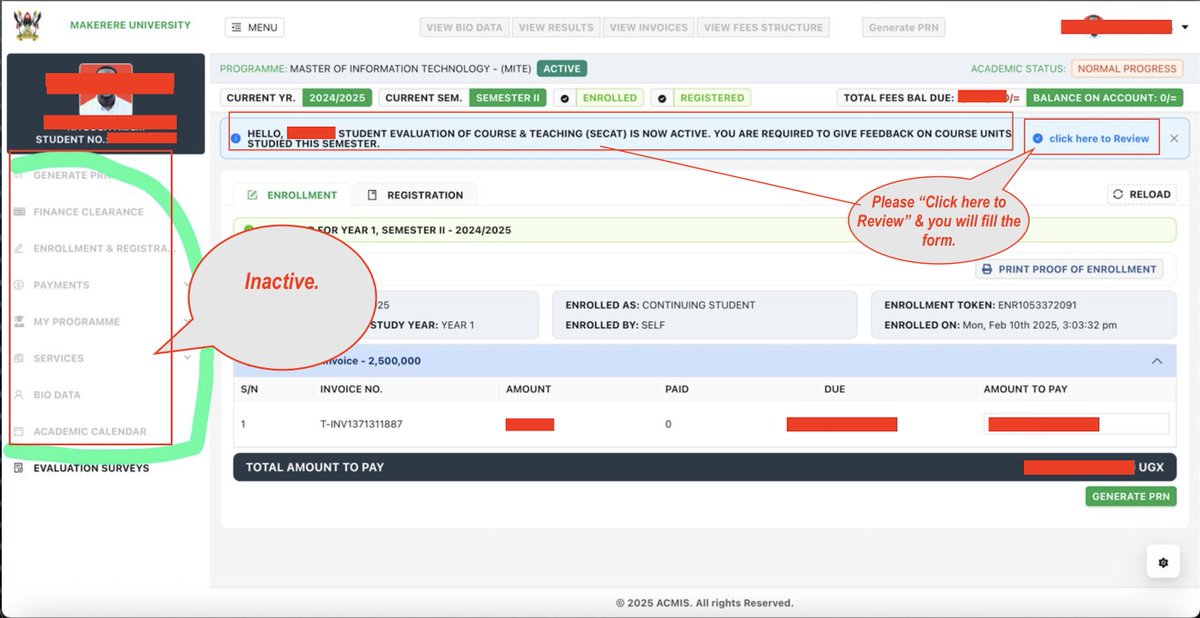Click the REGISTERED status check icon

[662, 98]
